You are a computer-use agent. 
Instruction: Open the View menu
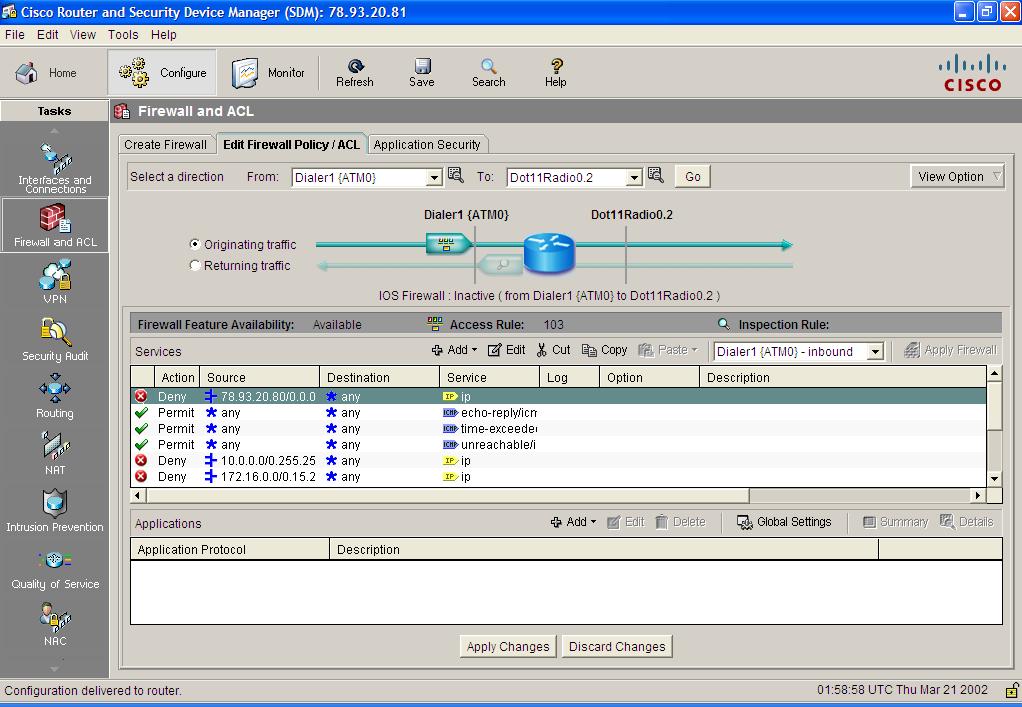click(83, 35)
